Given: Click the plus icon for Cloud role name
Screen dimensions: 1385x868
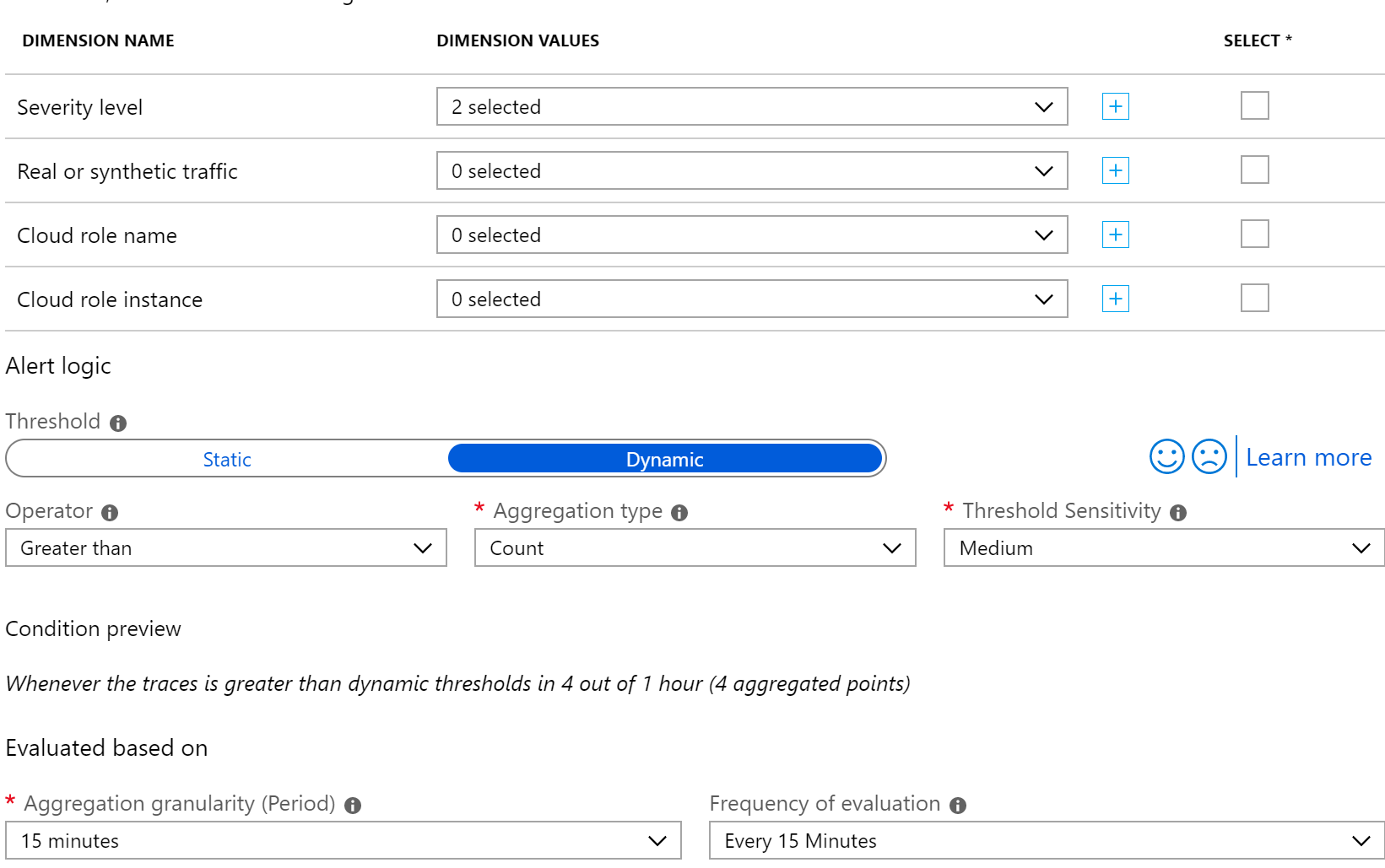Looking at the screenshot, I should point(1115,235).
